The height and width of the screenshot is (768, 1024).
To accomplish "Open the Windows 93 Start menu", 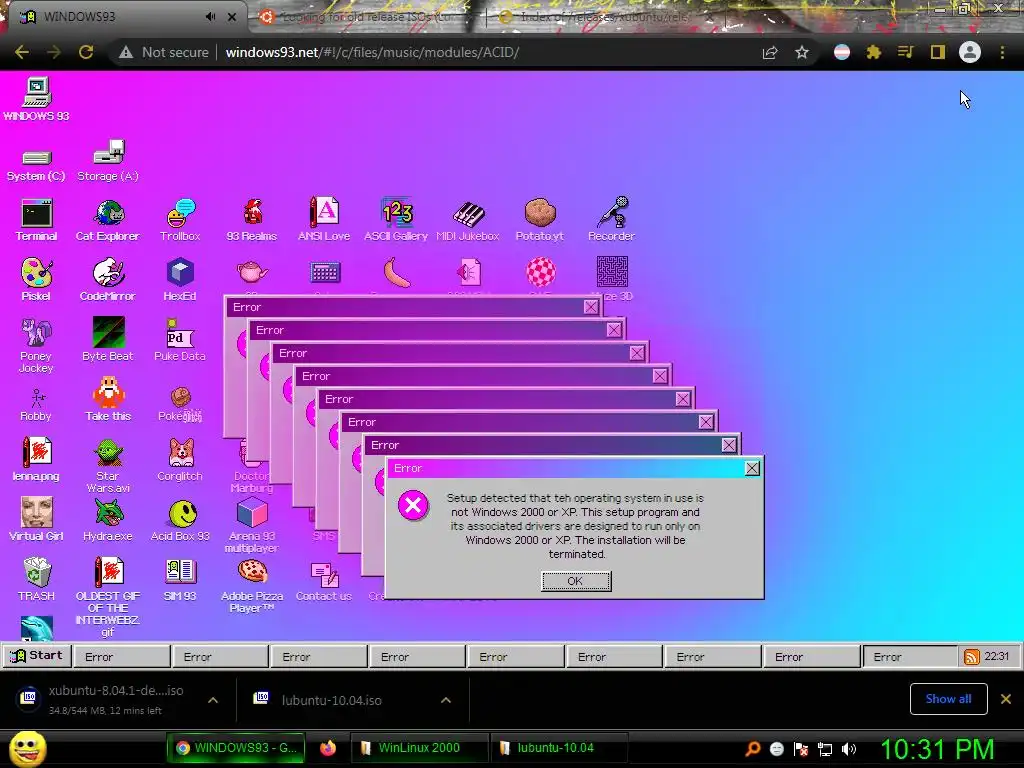I will [37, 656].
